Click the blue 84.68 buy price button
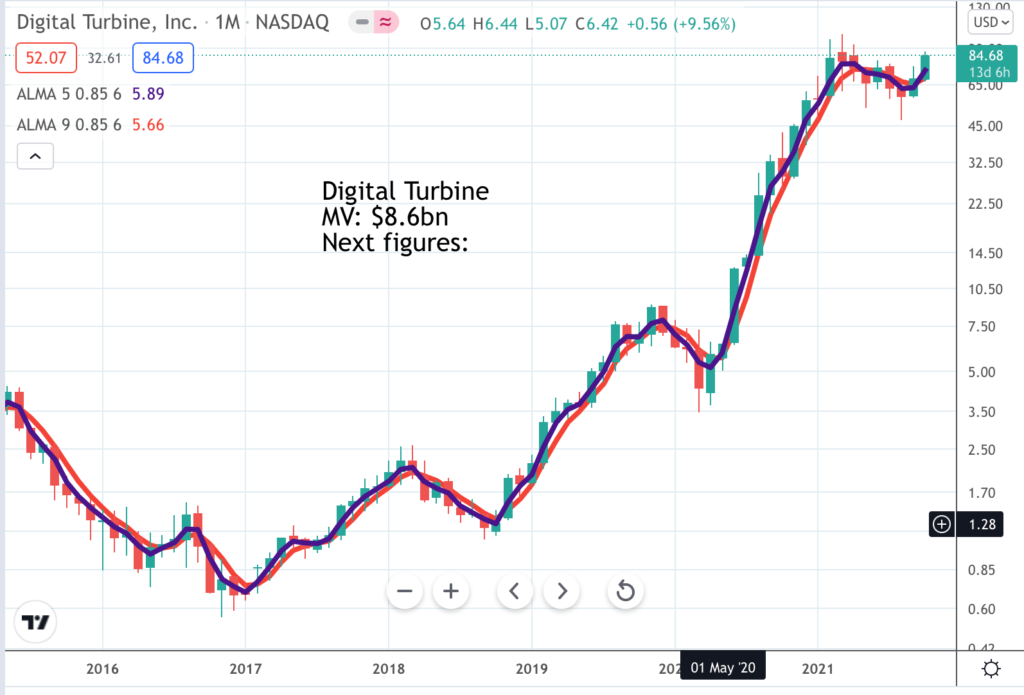This screenshot has height=695, width=1024. click(163, 57)
